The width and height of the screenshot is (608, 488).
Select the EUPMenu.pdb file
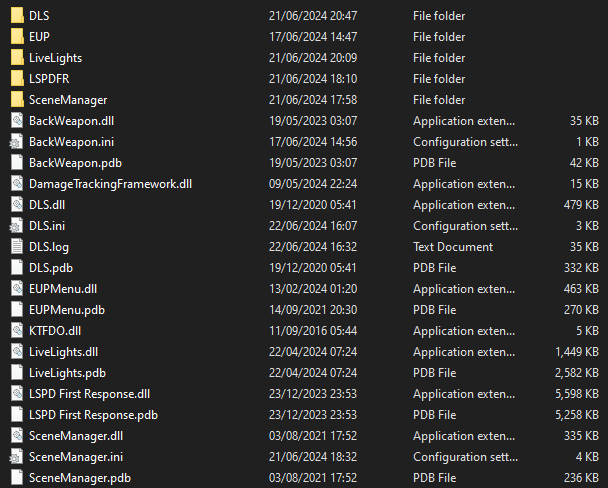[x=66, y=310]
